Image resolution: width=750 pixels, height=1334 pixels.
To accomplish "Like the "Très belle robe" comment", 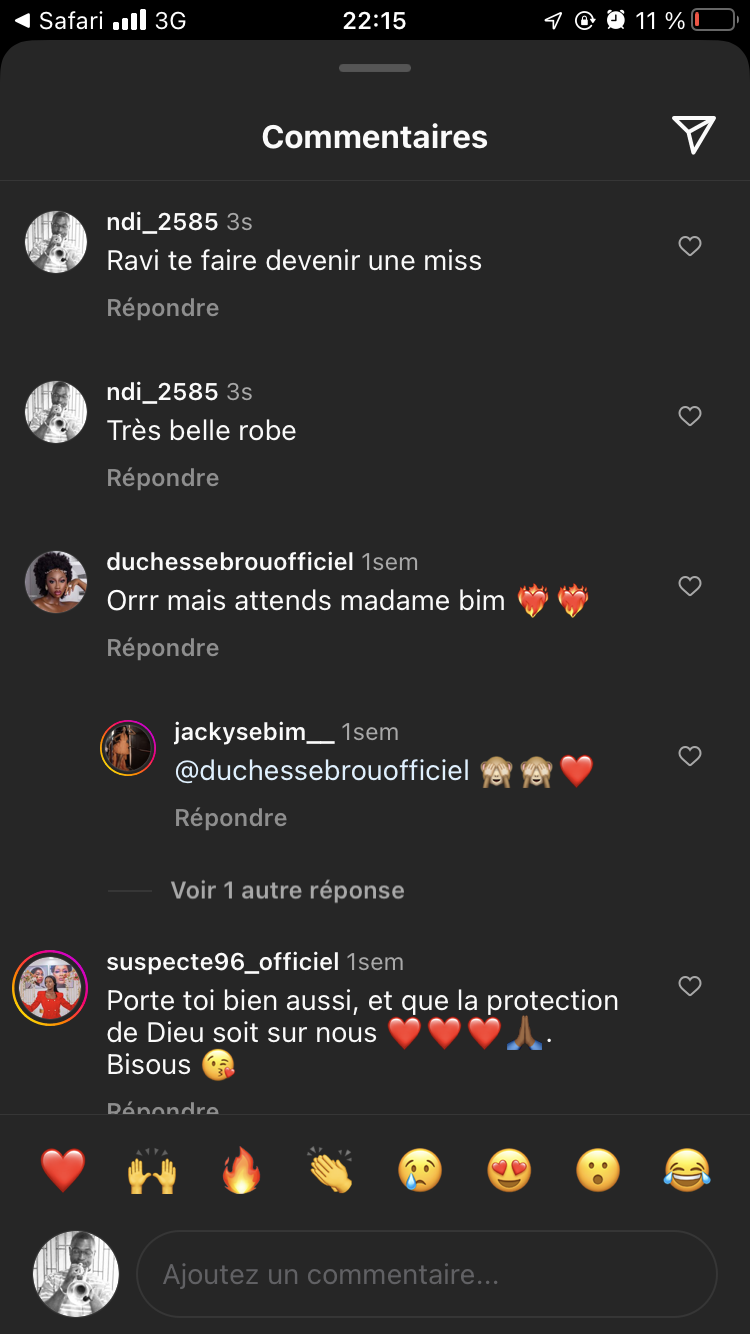I will (690, 416).
